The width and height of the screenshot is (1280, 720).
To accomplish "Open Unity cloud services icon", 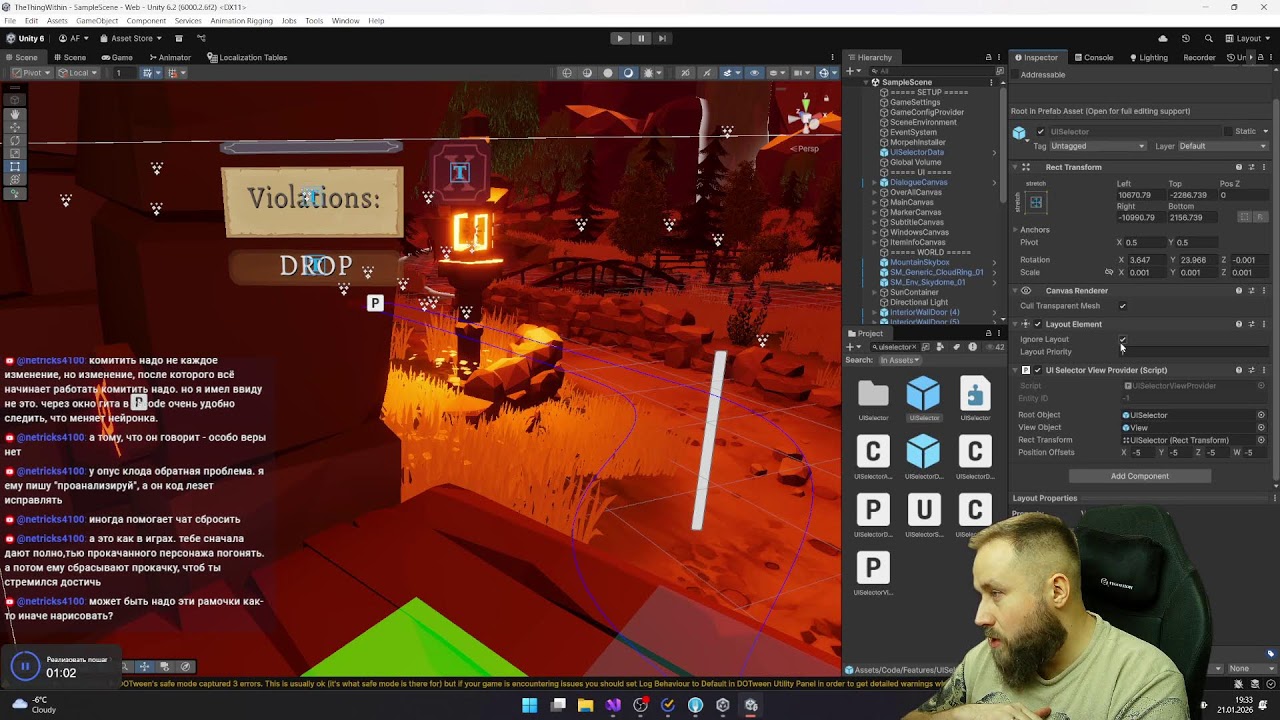I will click(1162, 38).
